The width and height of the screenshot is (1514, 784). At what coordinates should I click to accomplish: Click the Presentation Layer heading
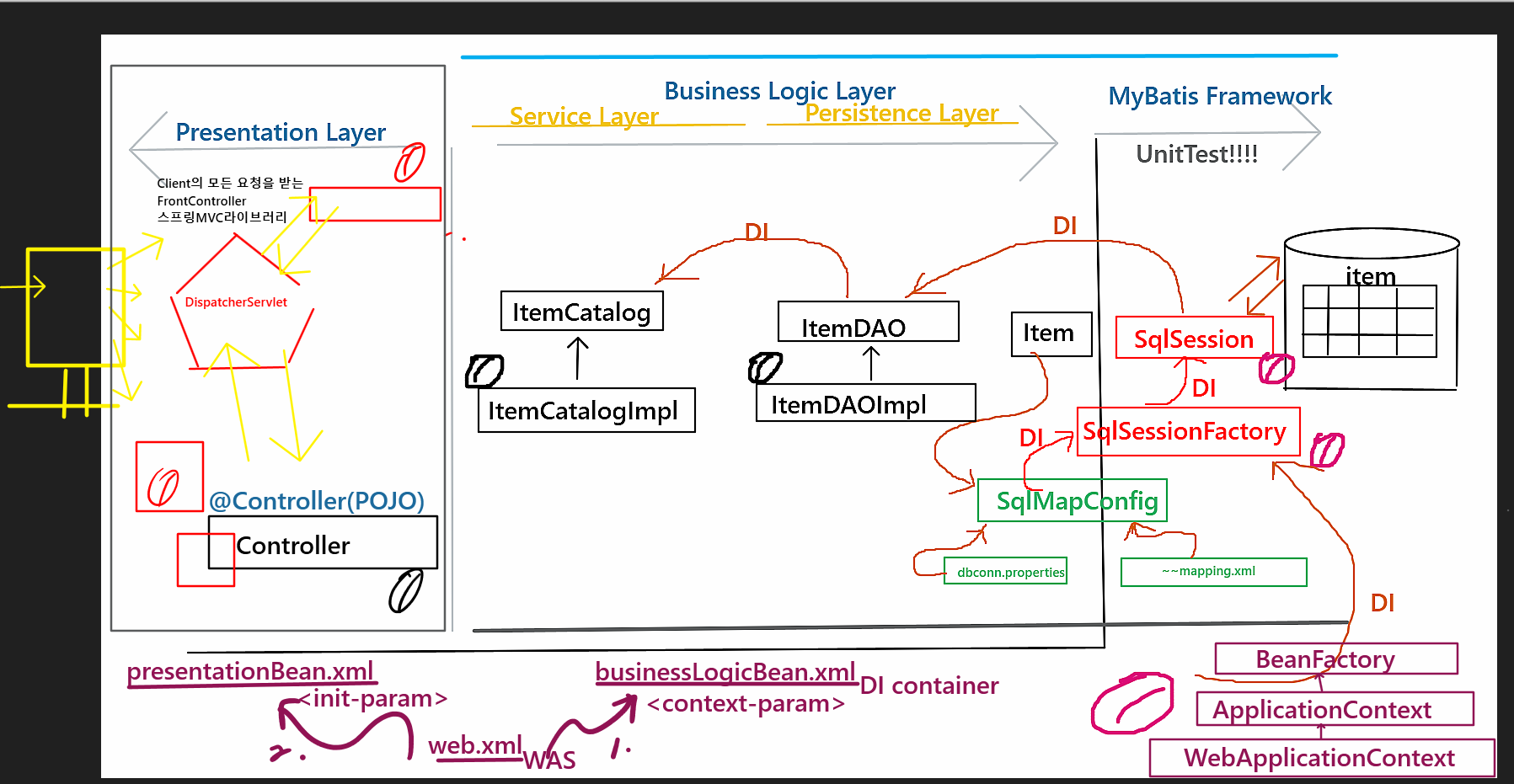(281, 133)
